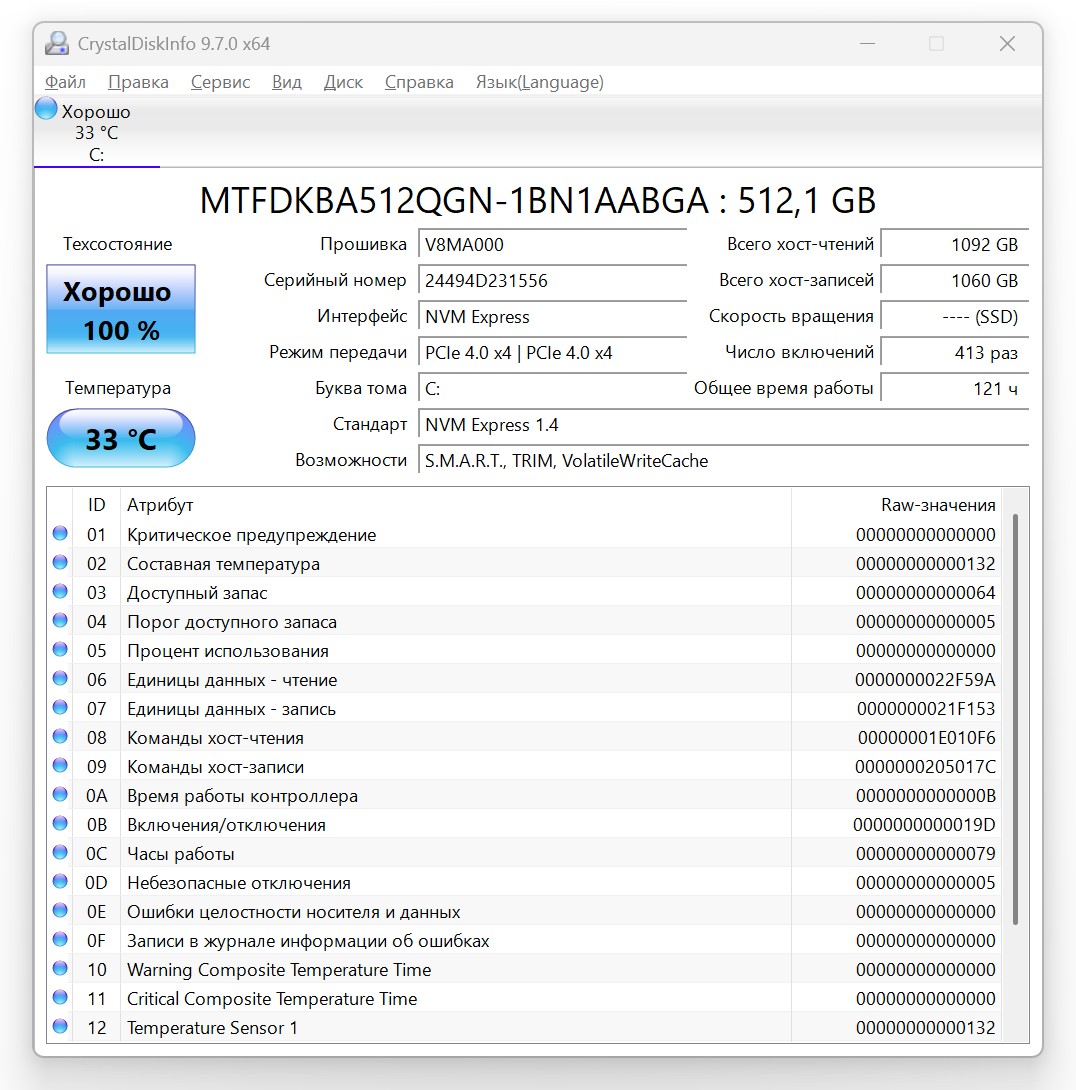Click the Серийный номер field
1076x1090 pixels.
coord(553,281)
